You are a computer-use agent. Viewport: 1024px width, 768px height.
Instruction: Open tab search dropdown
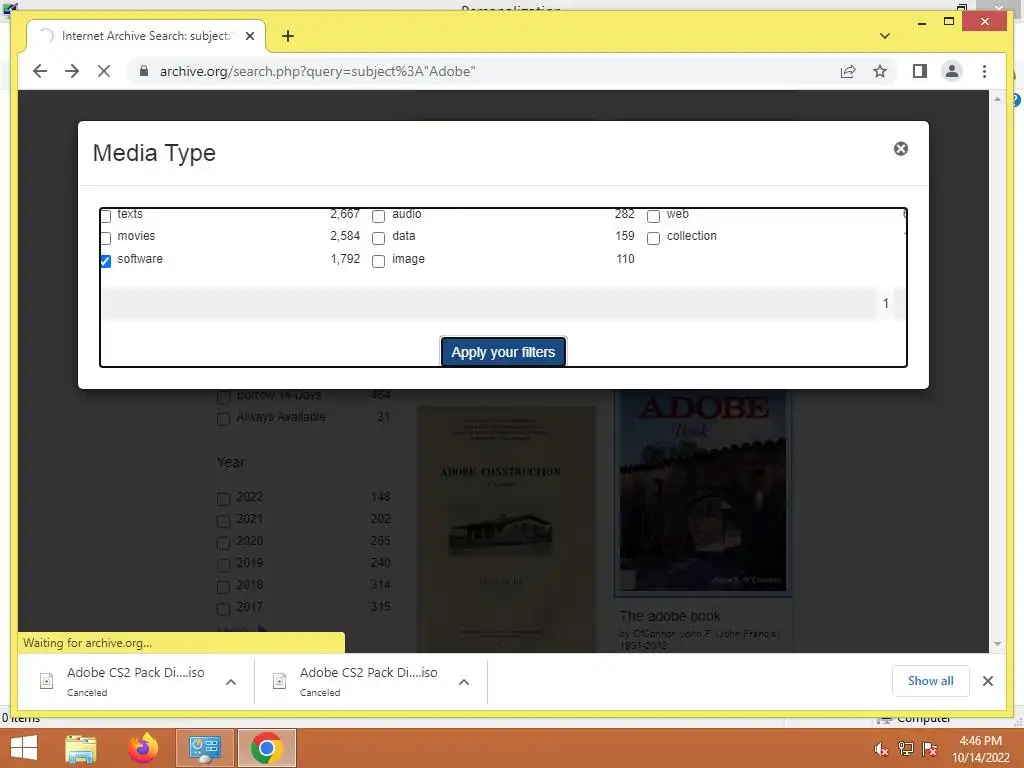tap(884, 36)
